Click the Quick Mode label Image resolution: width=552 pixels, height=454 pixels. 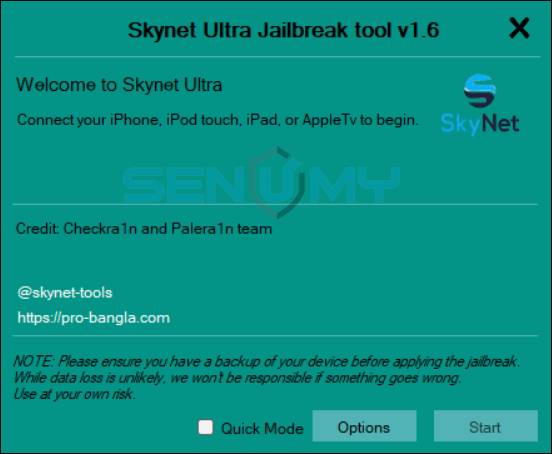pyautogui.click(x=262, y=428)
